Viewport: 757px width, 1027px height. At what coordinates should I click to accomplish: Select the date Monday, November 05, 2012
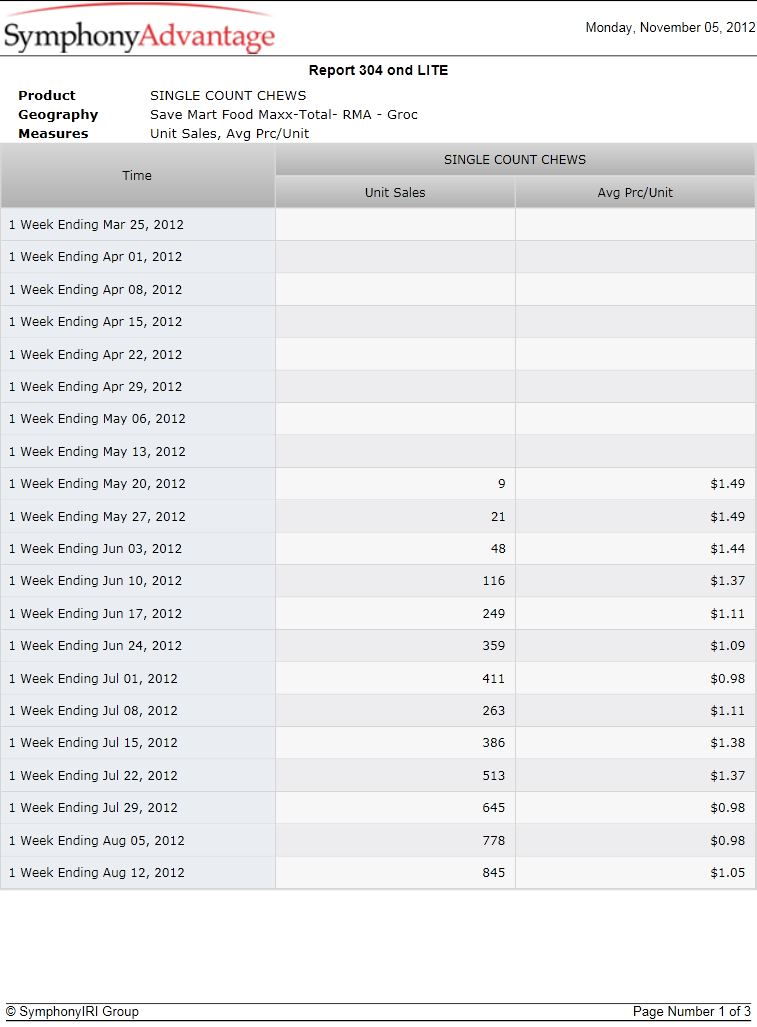(x=670, y=28)
